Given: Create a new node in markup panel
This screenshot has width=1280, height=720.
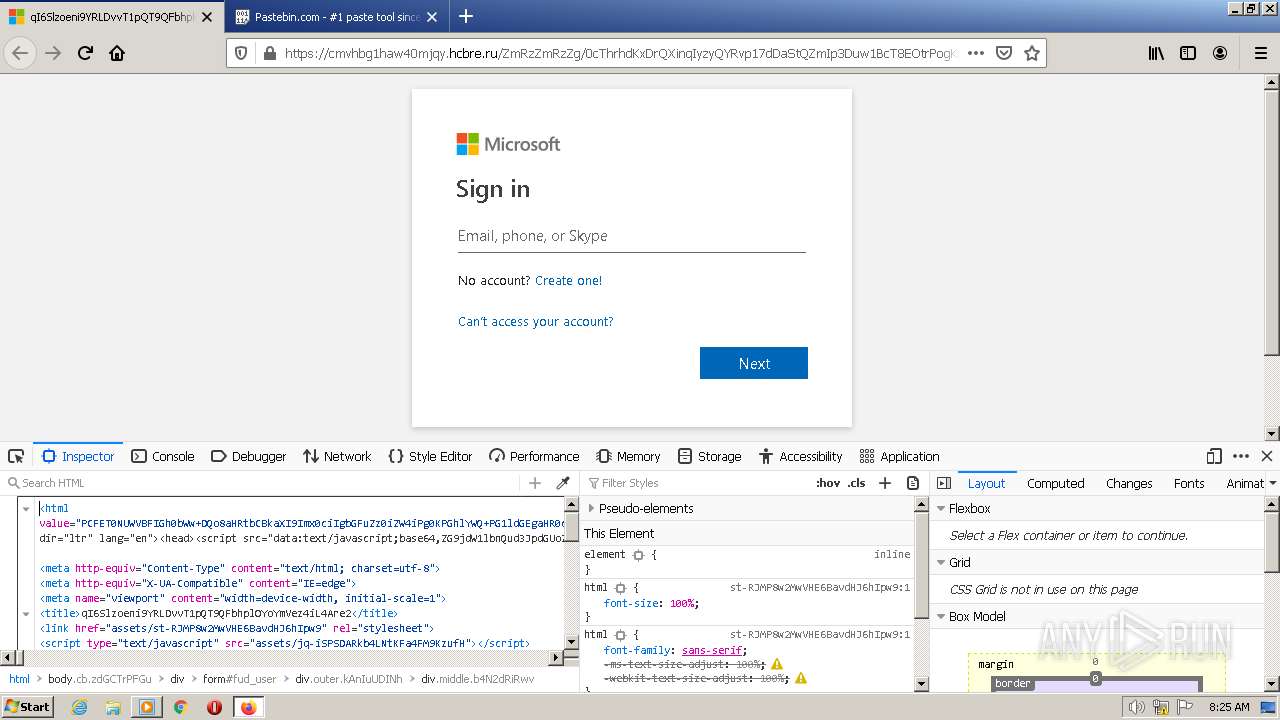Looking at the screenshot, I should (x=535, y=483).
